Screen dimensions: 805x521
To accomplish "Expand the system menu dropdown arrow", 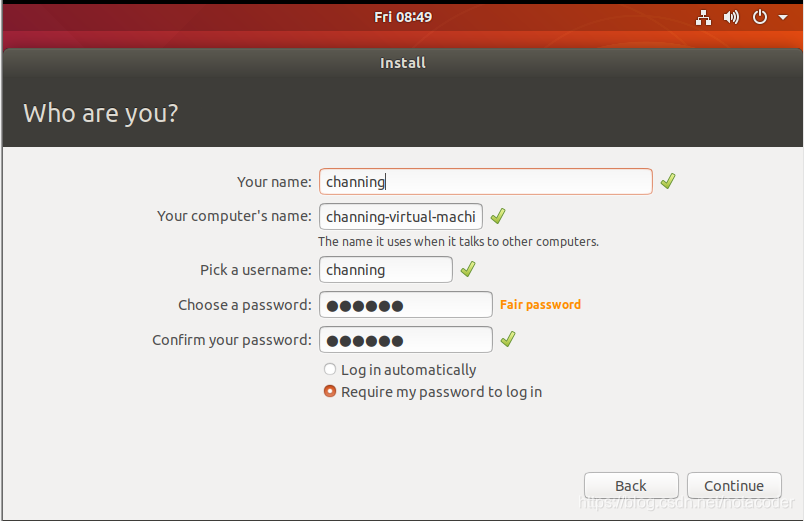I will click(783, 17).
